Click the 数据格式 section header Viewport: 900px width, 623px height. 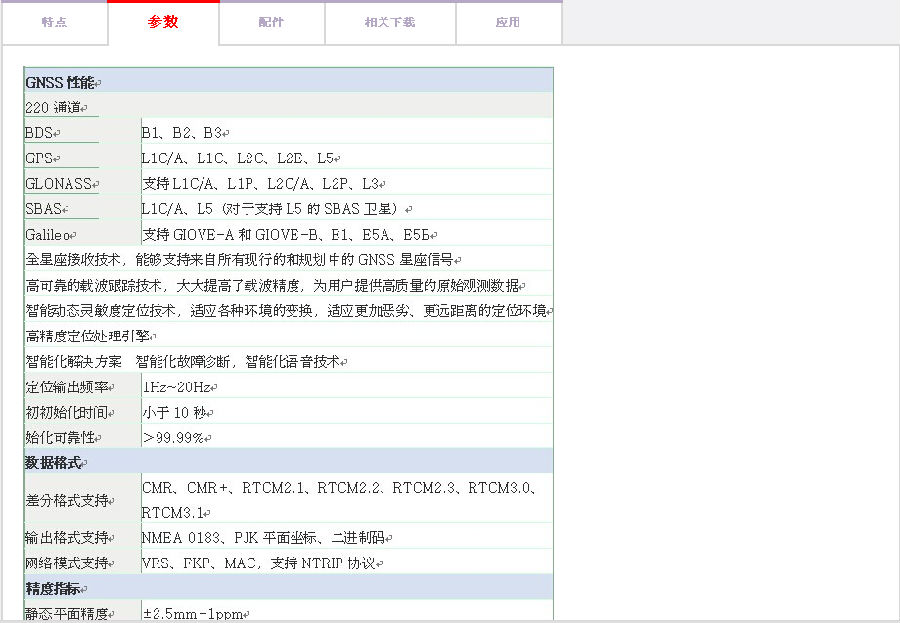pos(56,463)
